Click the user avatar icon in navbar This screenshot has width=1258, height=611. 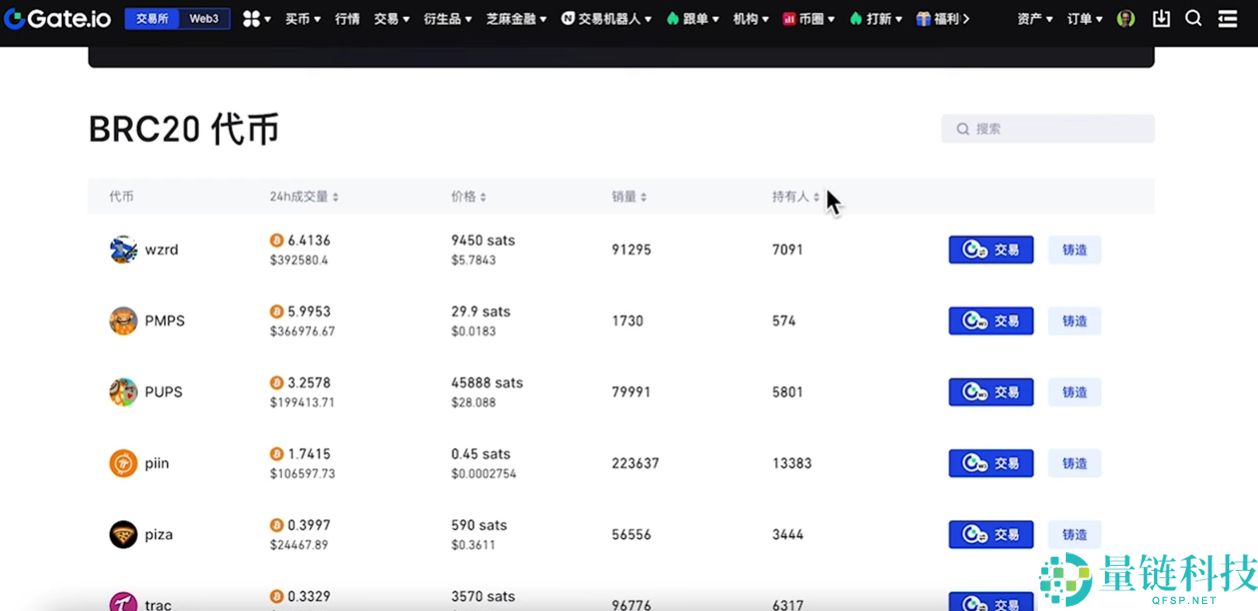coord(1125,18)
